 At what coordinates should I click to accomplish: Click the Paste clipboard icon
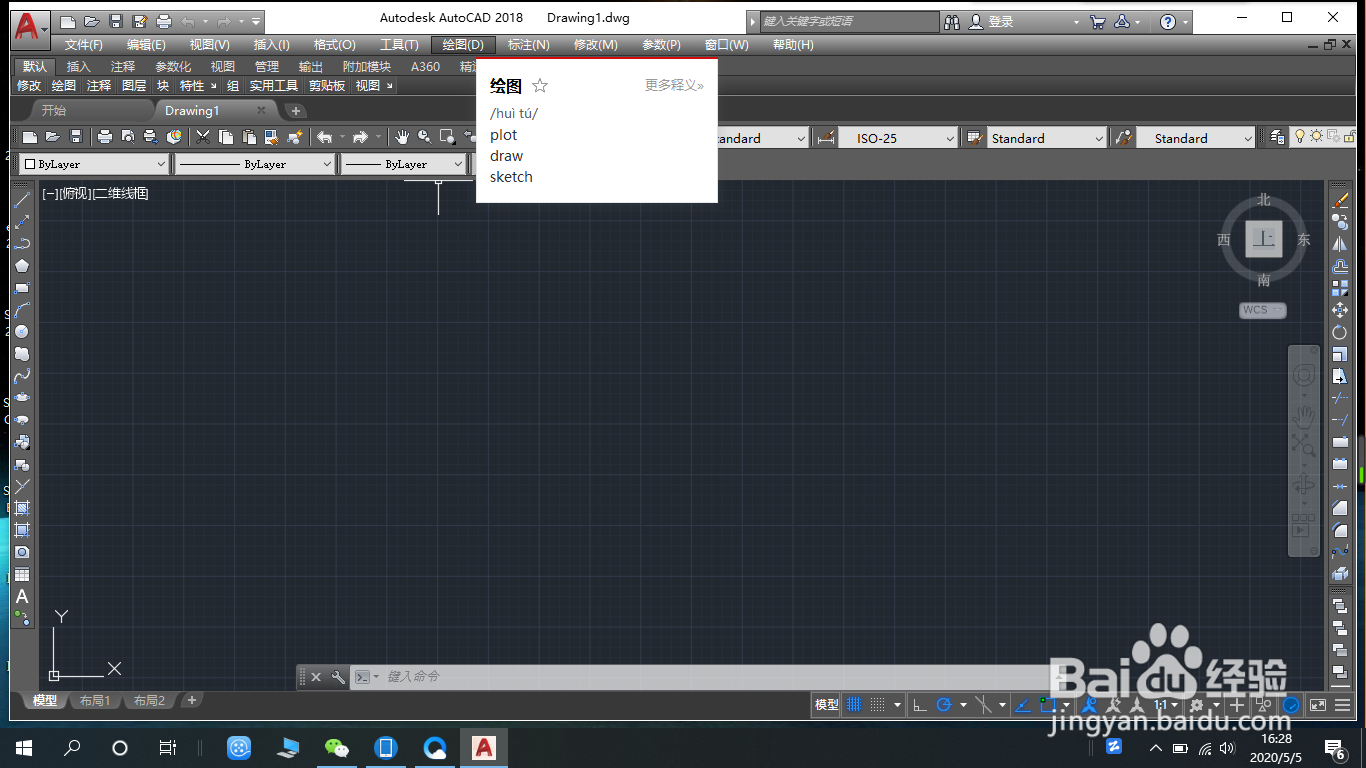249,137
